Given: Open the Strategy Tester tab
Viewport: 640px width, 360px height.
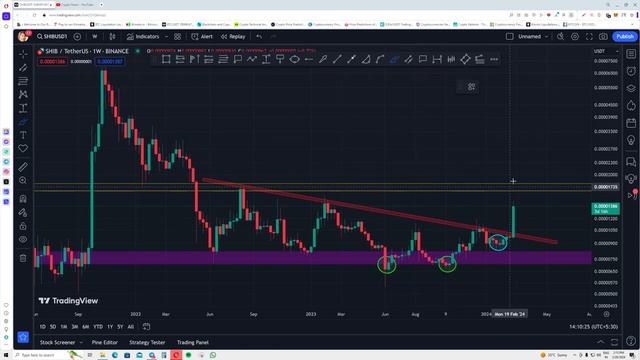Looking at the screenshot, I should (147, 342).
